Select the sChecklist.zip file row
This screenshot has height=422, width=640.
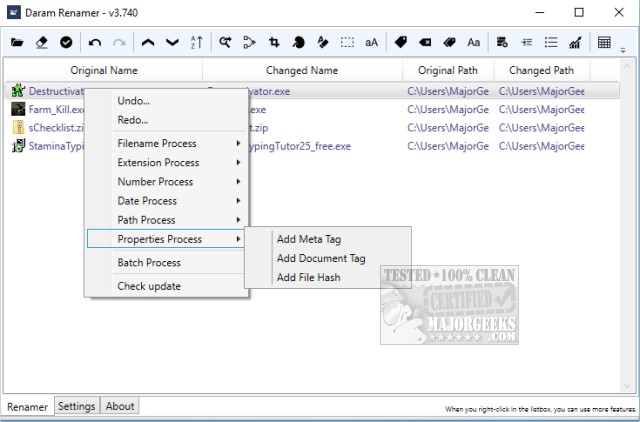[x=312, y=128]
